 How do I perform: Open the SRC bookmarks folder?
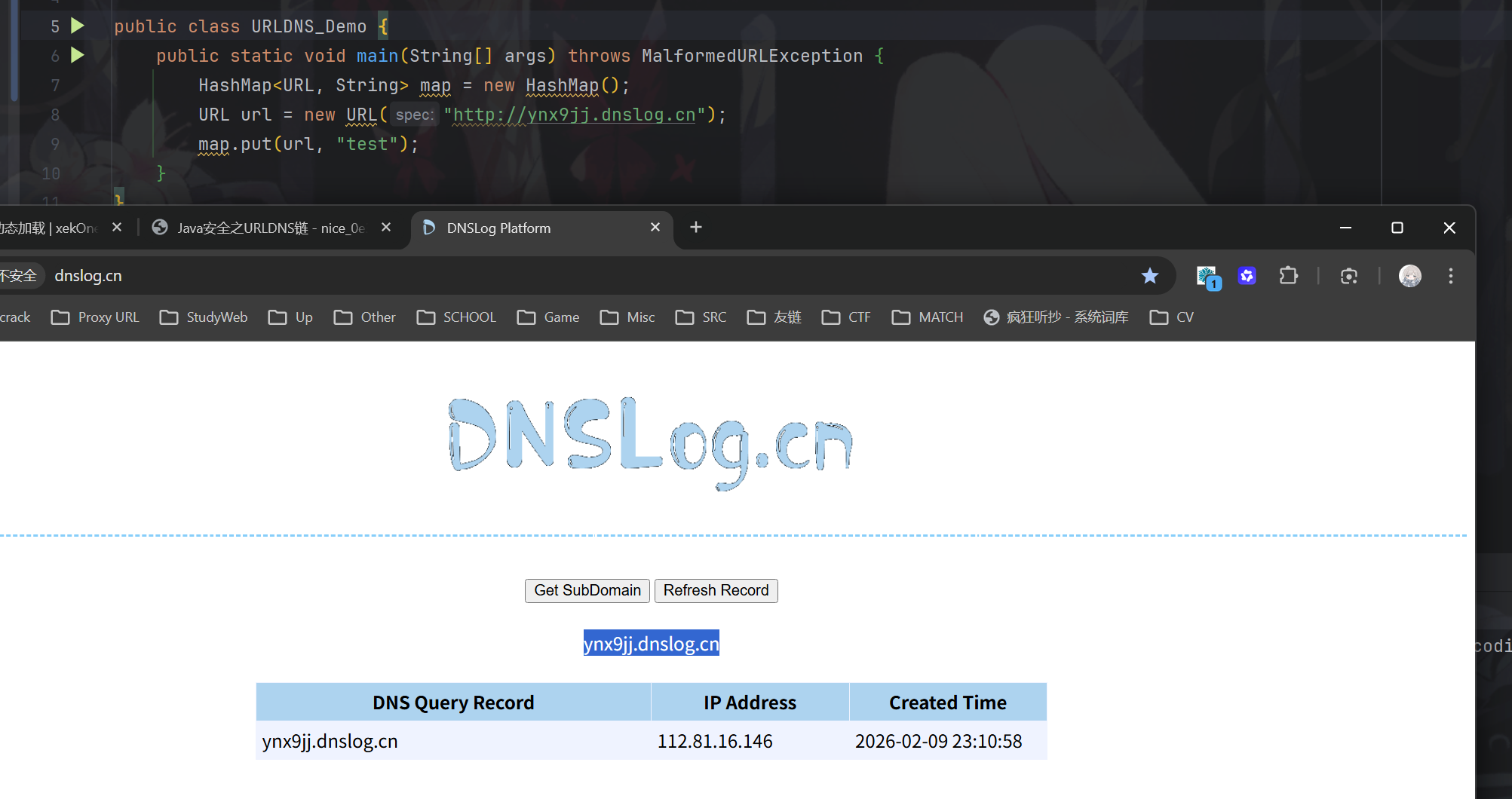(x=701, y=317)
